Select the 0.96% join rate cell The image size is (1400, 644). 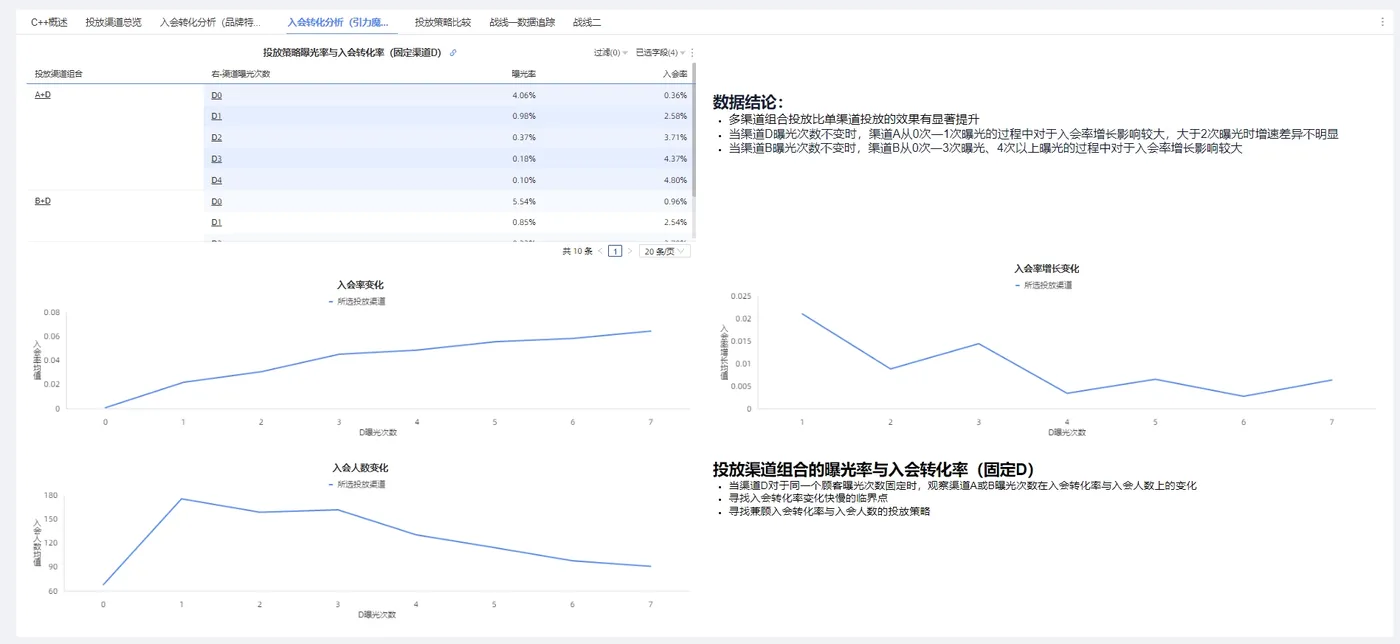(675, 201)
